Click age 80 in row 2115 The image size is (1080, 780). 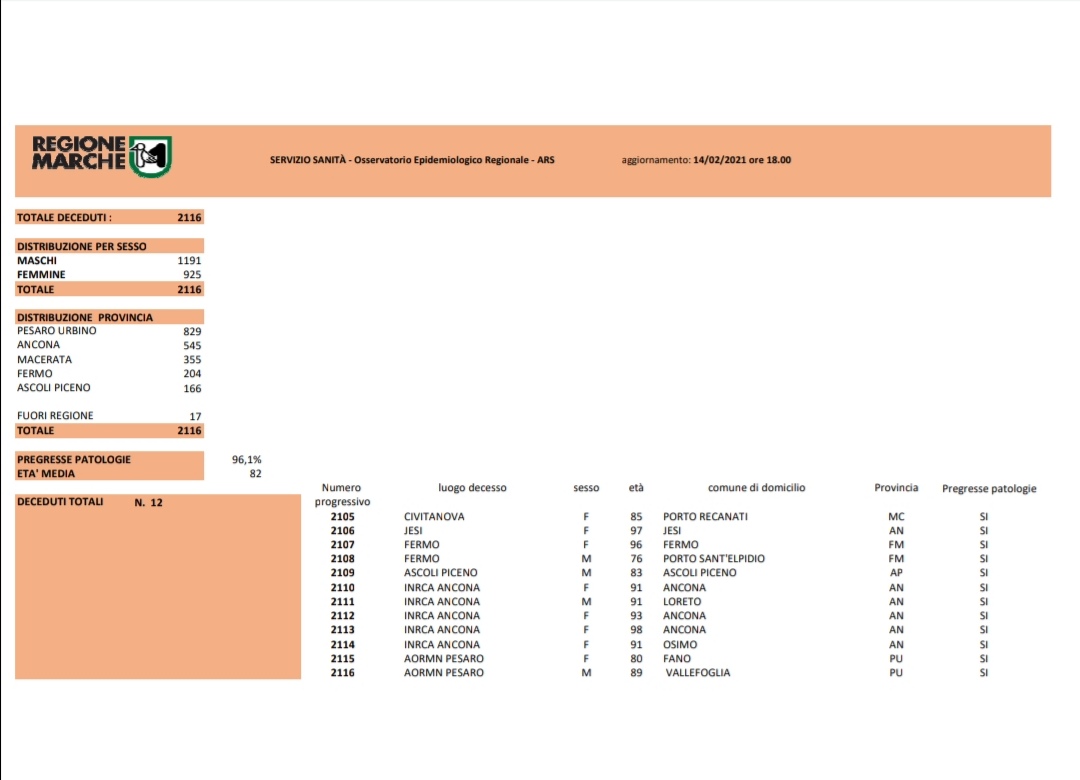coord(636,659)
